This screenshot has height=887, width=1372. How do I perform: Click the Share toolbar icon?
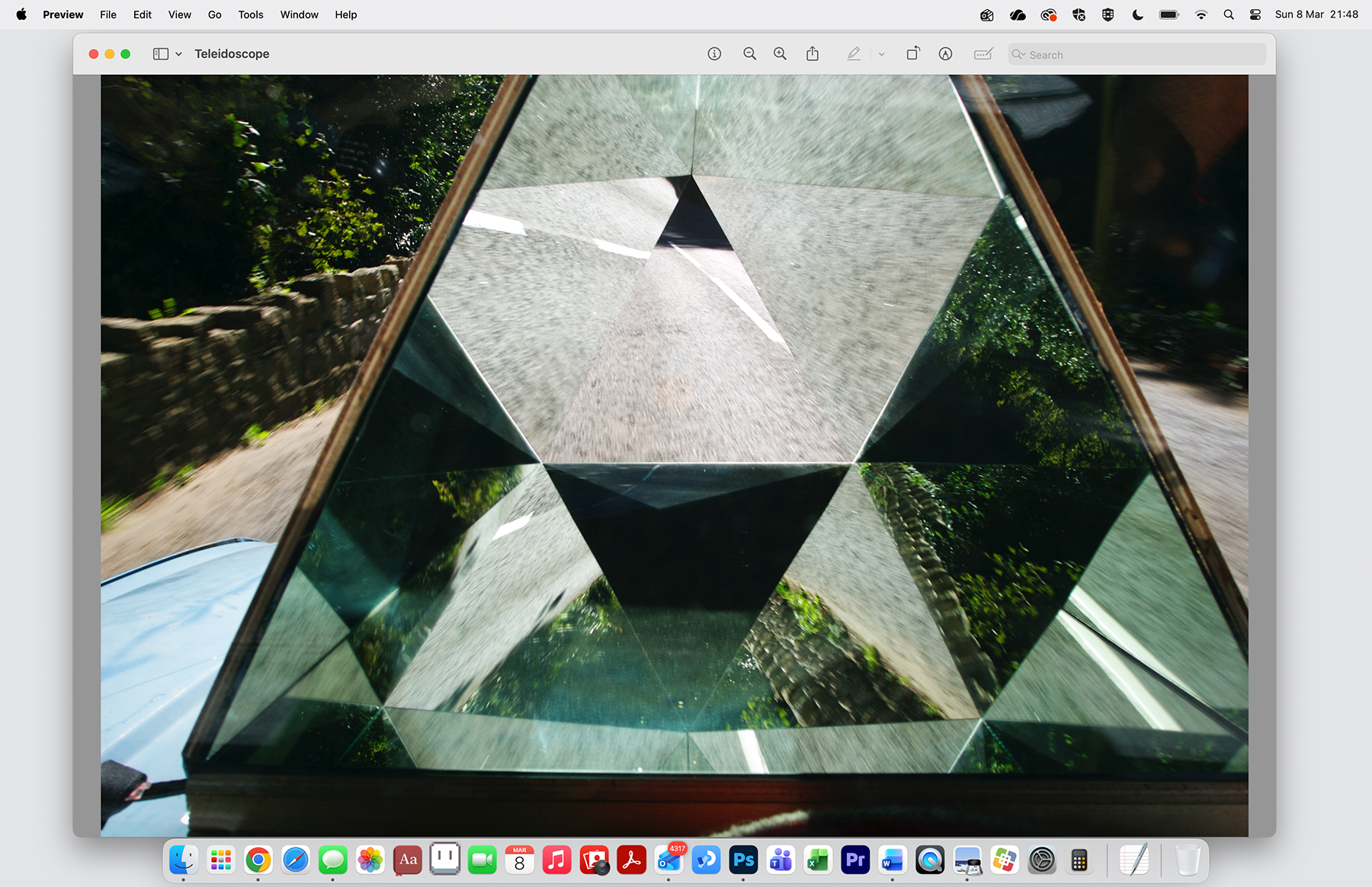tap(813, 54)
